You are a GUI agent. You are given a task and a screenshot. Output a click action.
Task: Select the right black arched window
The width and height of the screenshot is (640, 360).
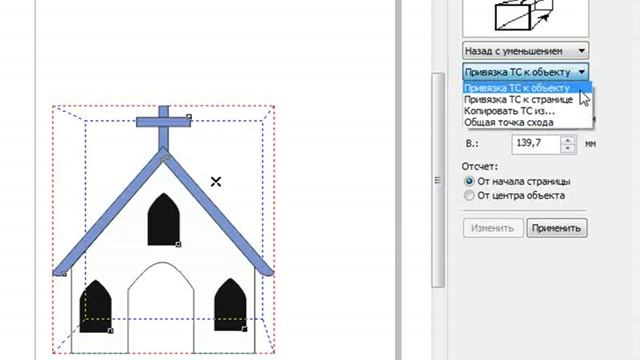[230, 304]
